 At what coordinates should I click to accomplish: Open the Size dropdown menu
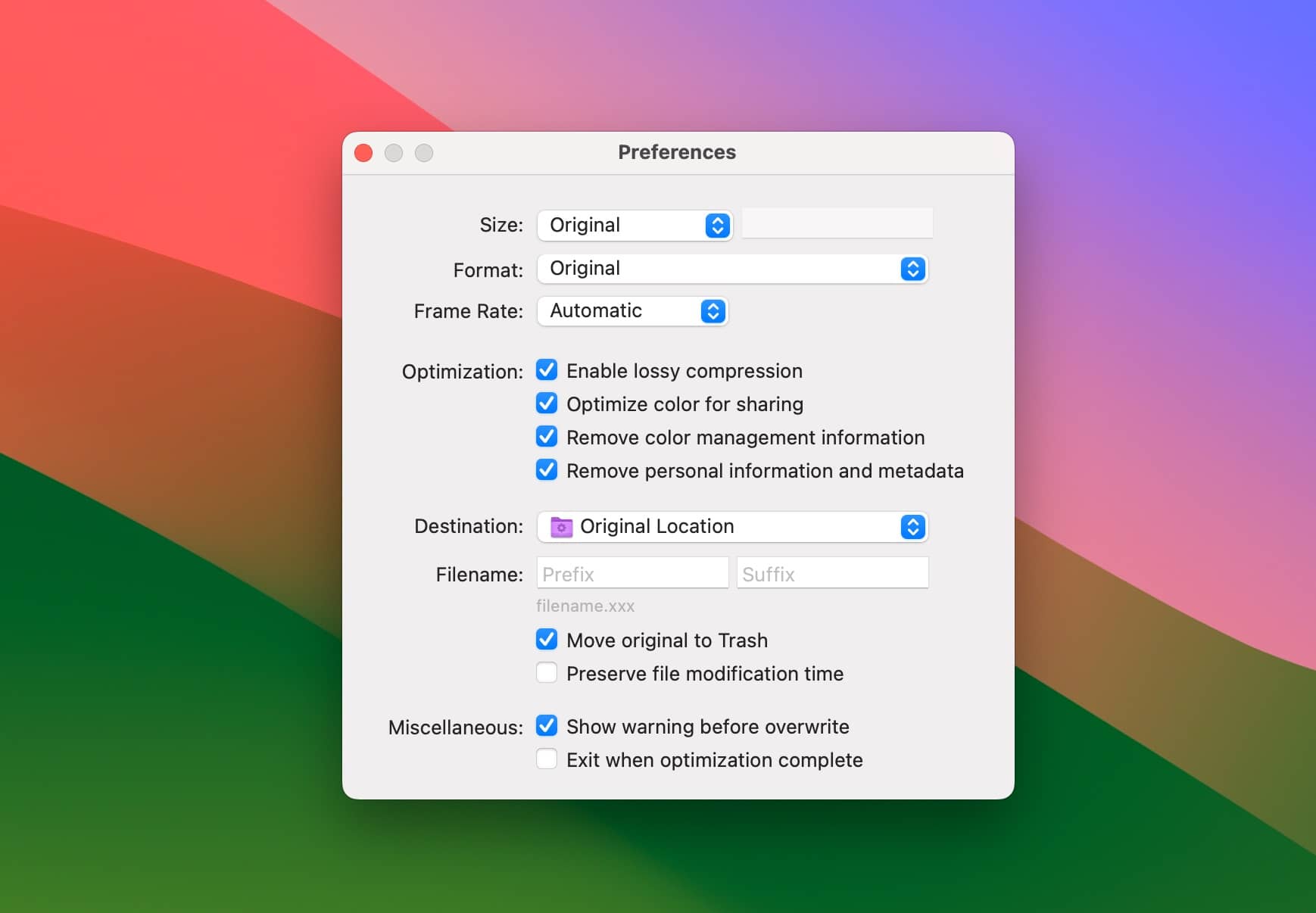click(x=634, y=226)
